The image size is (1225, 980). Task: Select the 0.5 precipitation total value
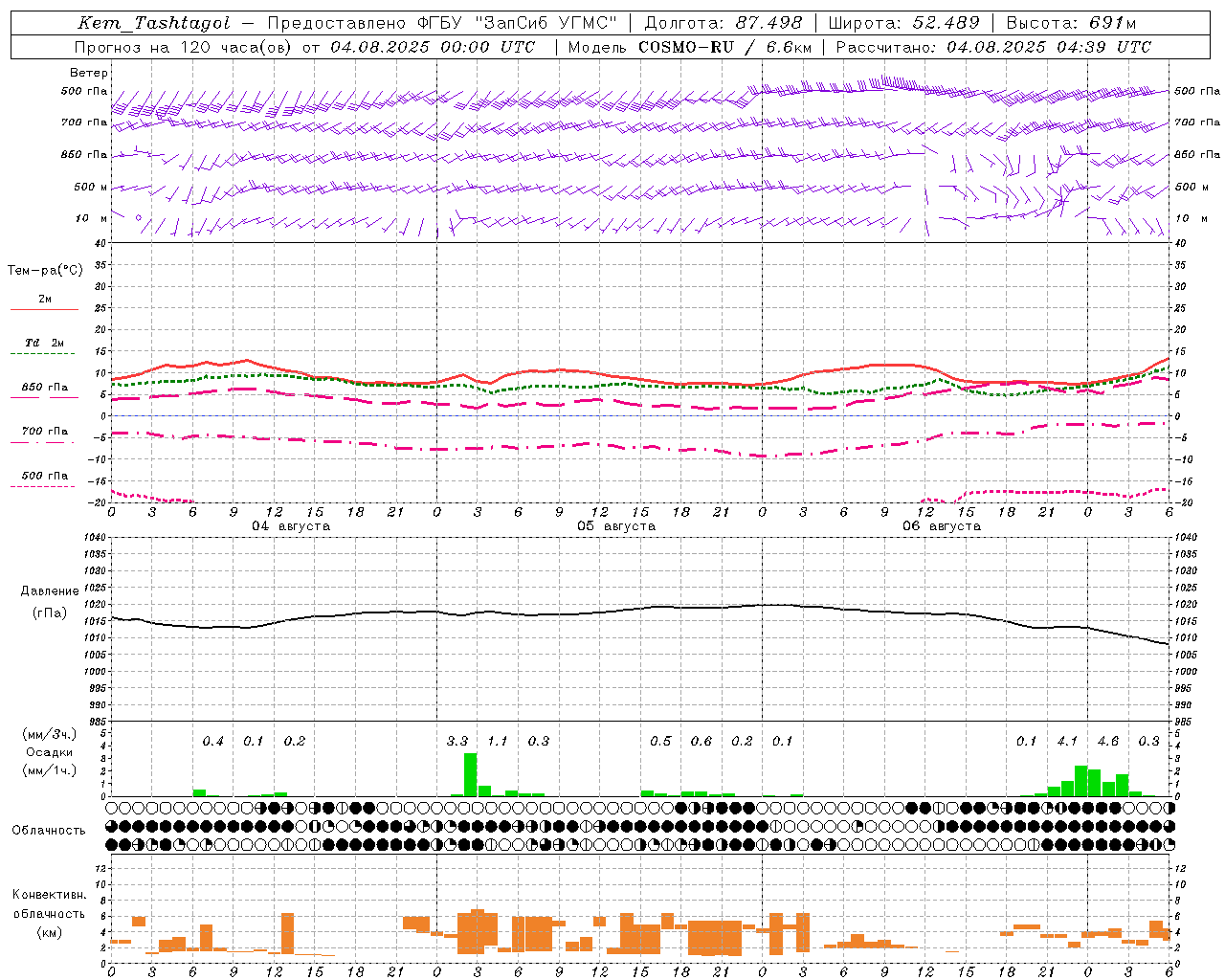coord(660,742)
